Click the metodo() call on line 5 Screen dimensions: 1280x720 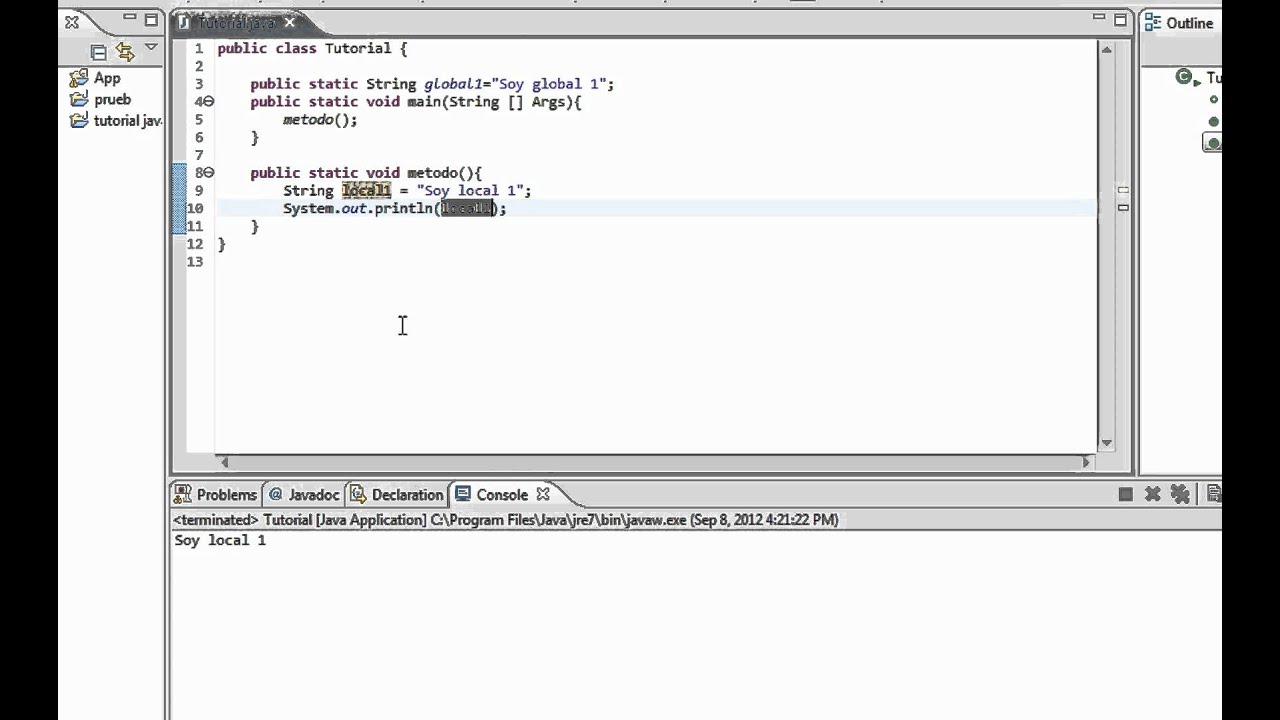[320, 119]
